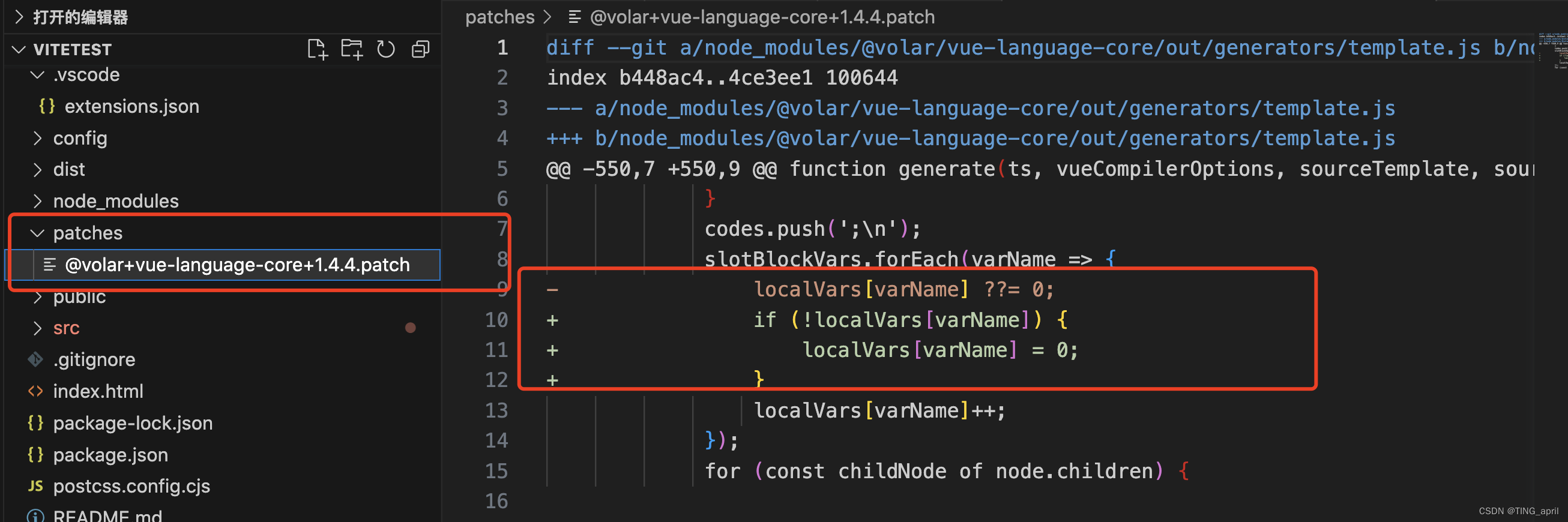Click the file icon beside the patch file

coord(50,265)
